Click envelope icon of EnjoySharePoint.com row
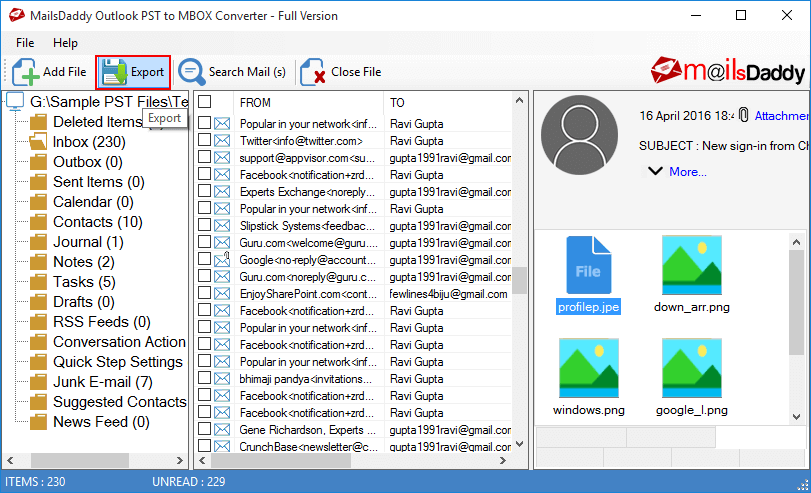The width and height of the screenshot is (811, 493). (x=222, y=293)
